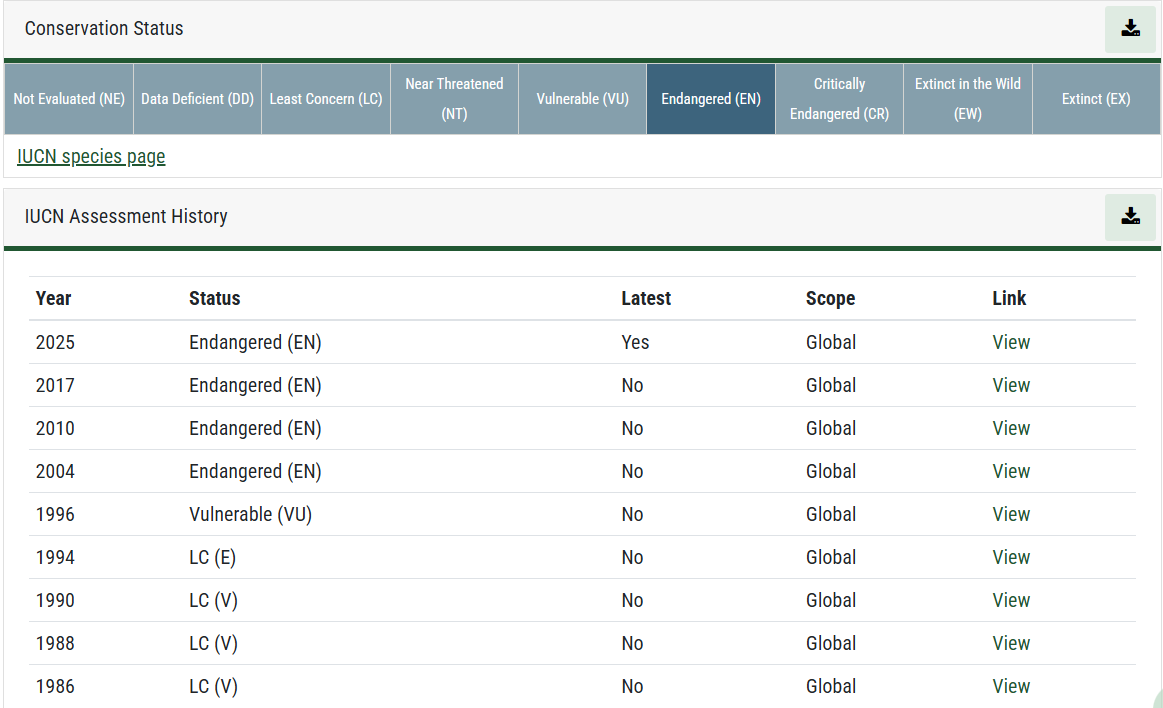Open the IUCN species page link
1163x708 pixels.
91,156
